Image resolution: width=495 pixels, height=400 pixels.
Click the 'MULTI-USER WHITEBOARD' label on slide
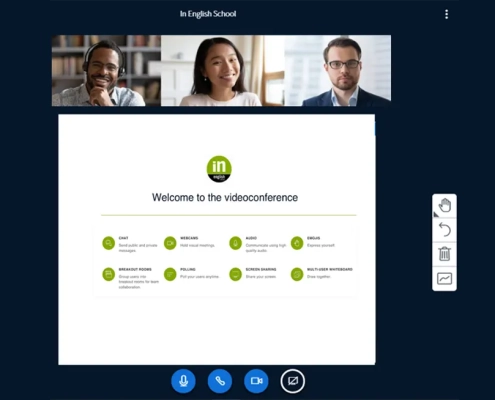[330, 269]
